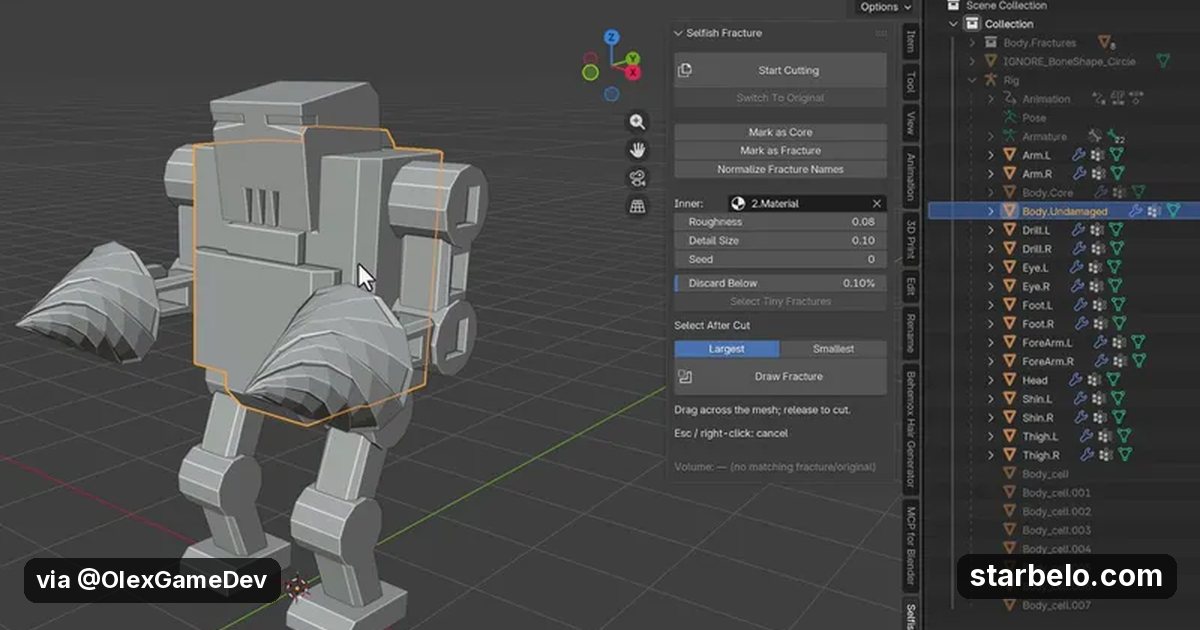Open the 3D Print sidebar tab

910,237
